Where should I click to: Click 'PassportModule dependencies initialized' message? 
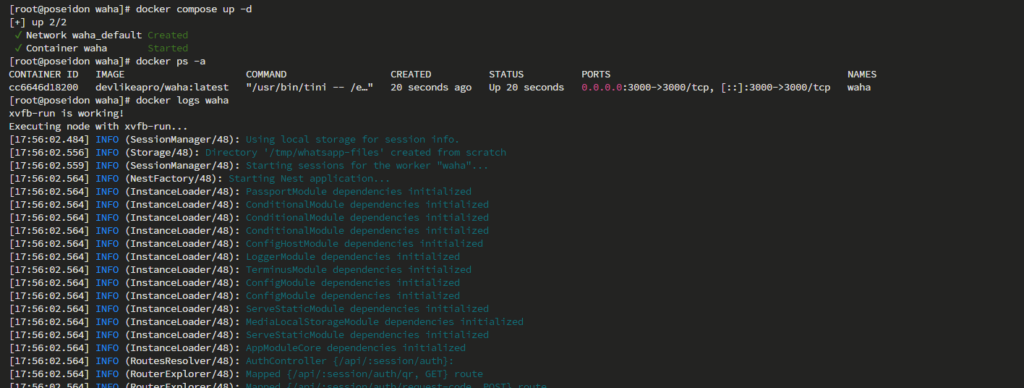(x=359, y=192)
